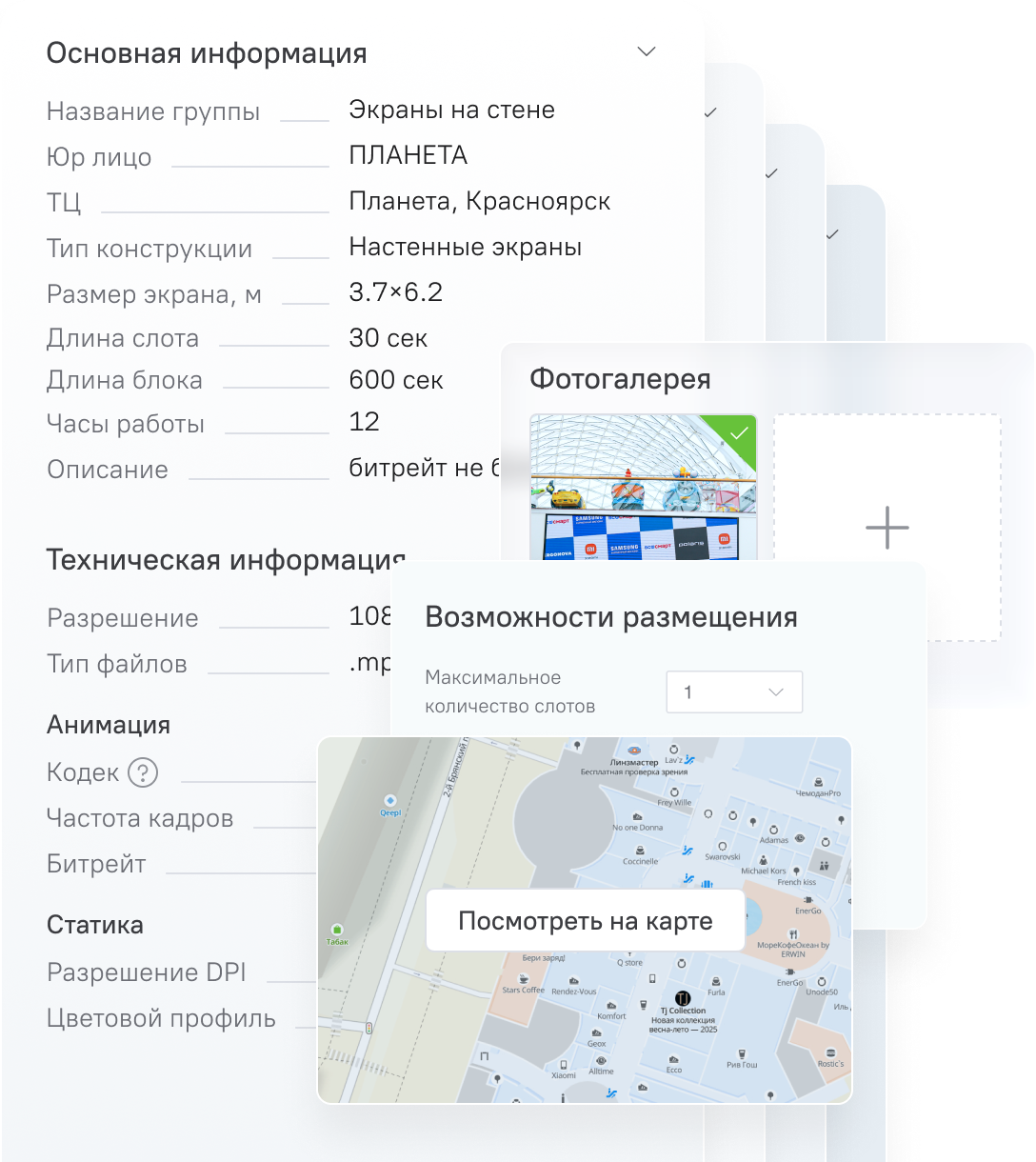
Task: Click the Coccinelle bag icon on map
Action: click(x=640, y=849)
